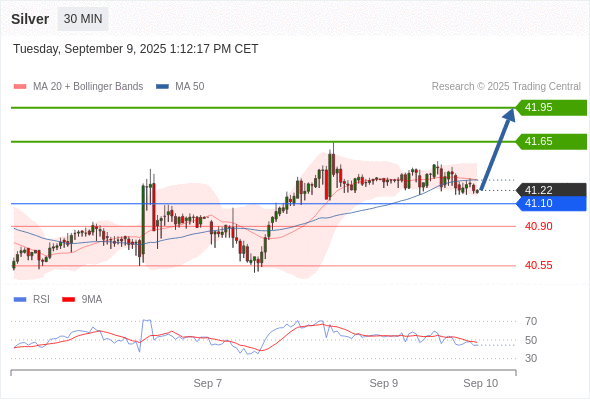The height and width of the screenshot is (400, 590).
Task: Click the blue MA 50 legend swatch
Action: click(162, 87)
